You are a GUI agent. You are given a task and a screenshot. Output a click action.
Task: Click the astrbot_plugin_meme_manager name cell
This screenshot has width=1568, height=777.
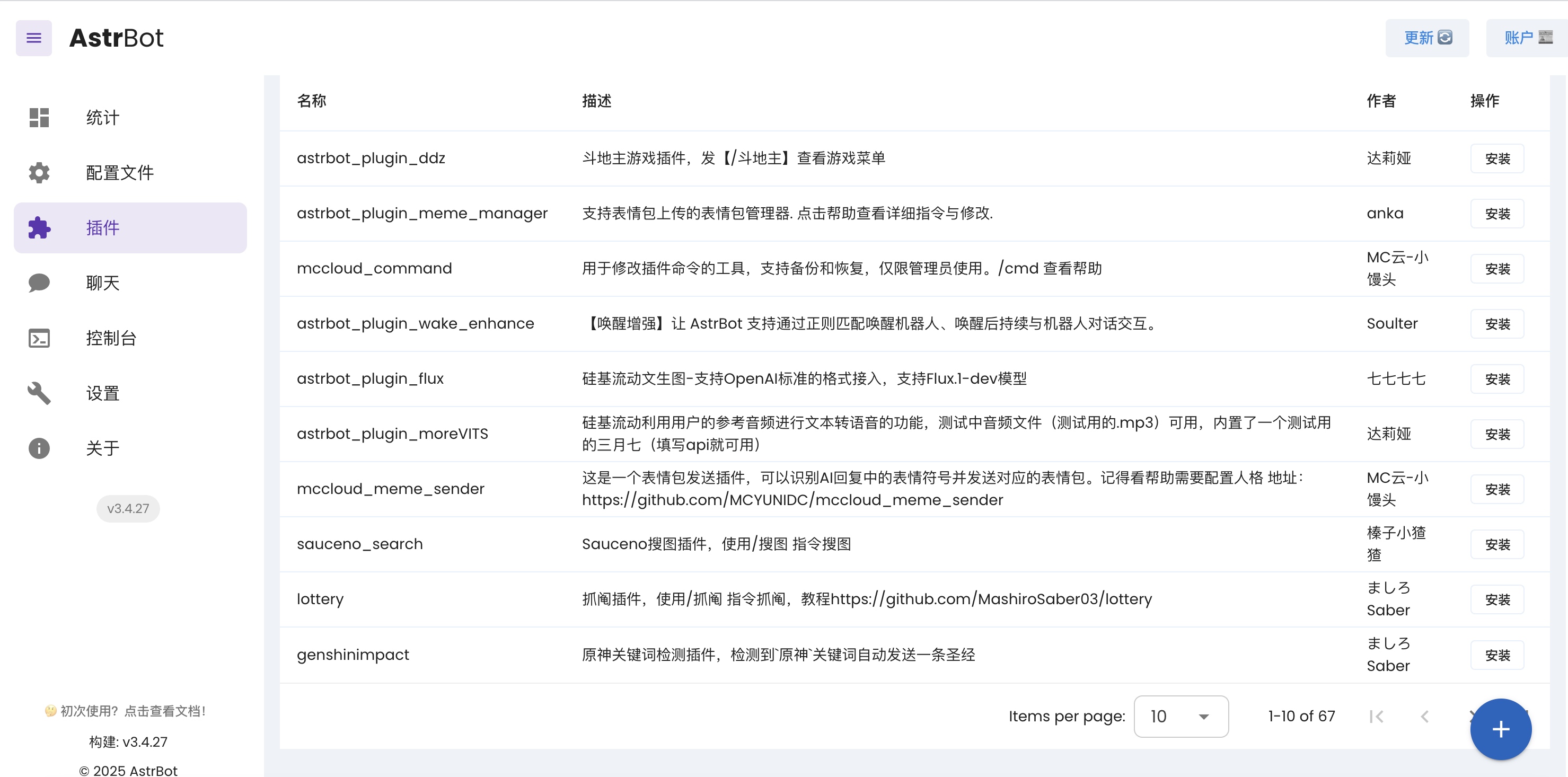(x=422, y=214)
